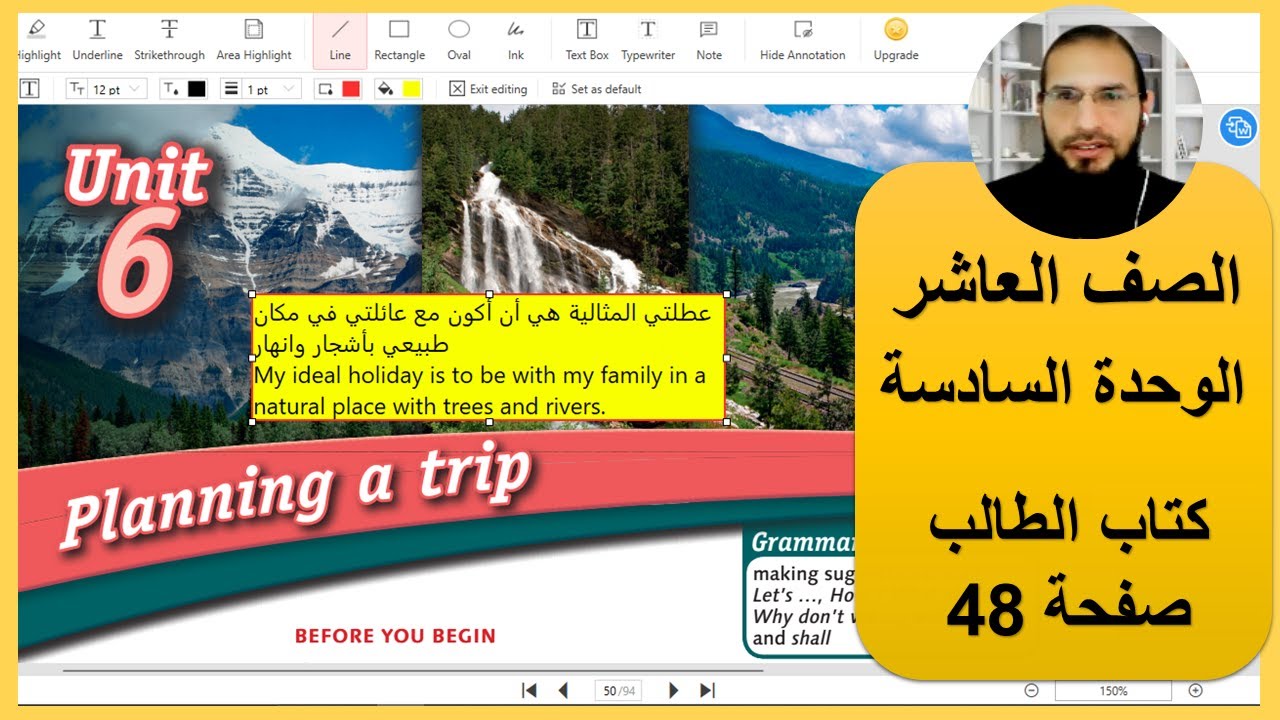Select the Line drawing tool
This screenshot has height=720, width=1280.
pos(340,40)
